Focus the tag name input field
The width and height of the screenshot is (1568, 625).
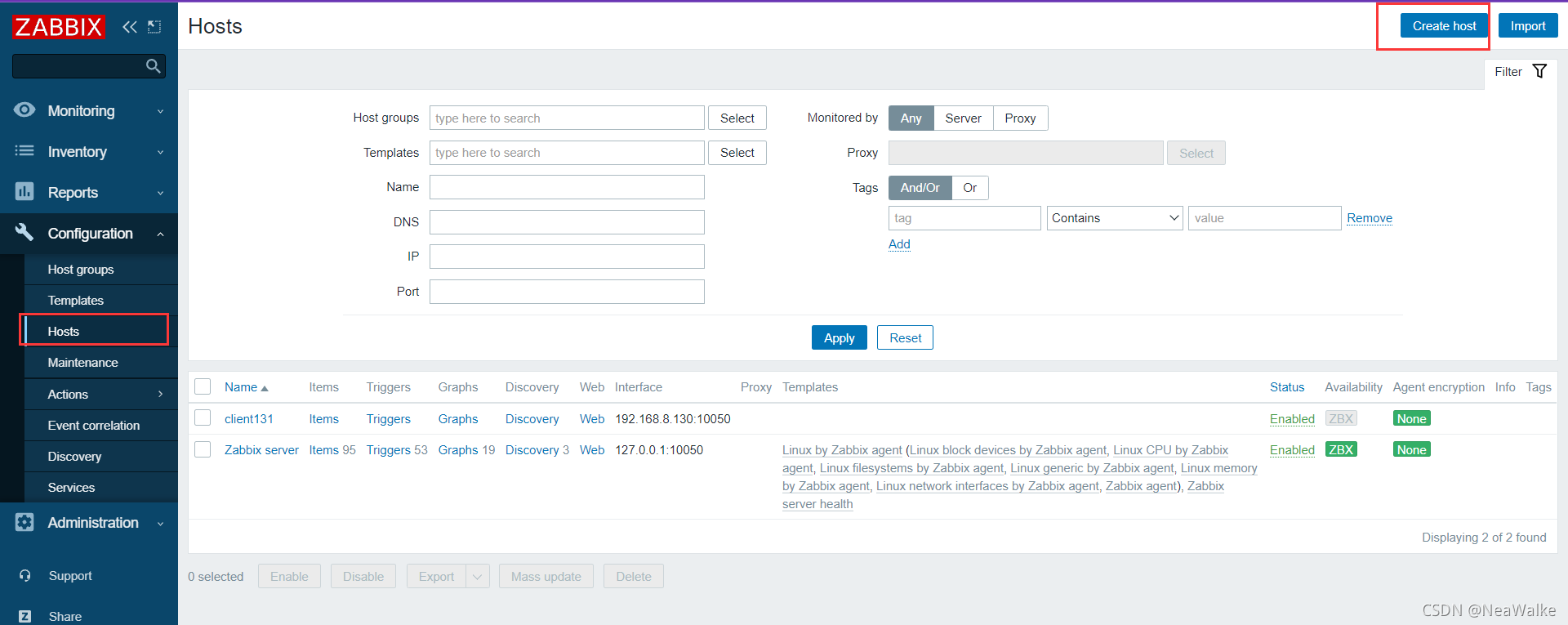coord(964,218)
